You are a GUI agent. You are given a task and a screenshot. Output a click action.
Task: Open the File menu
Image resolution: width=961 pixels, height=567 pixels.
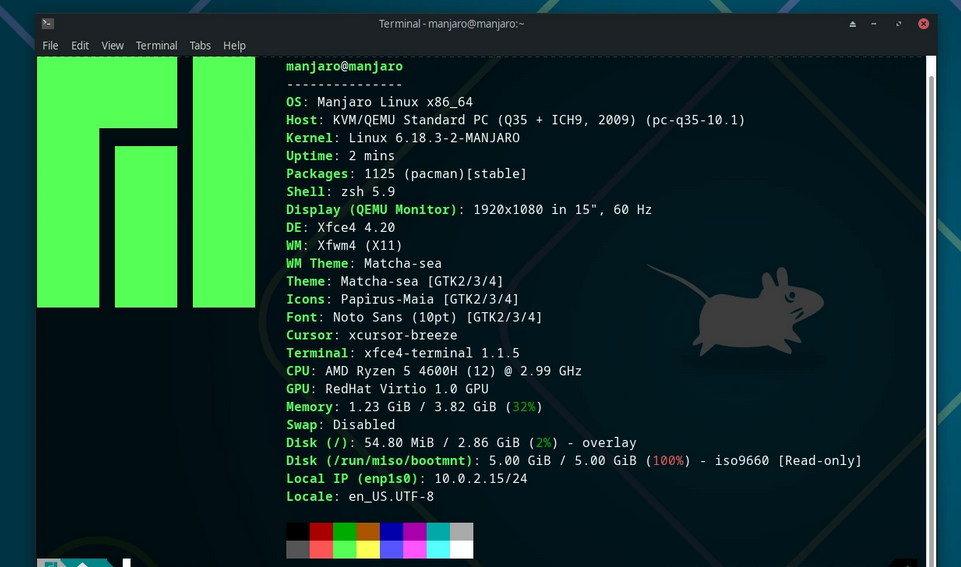(50, 45)
